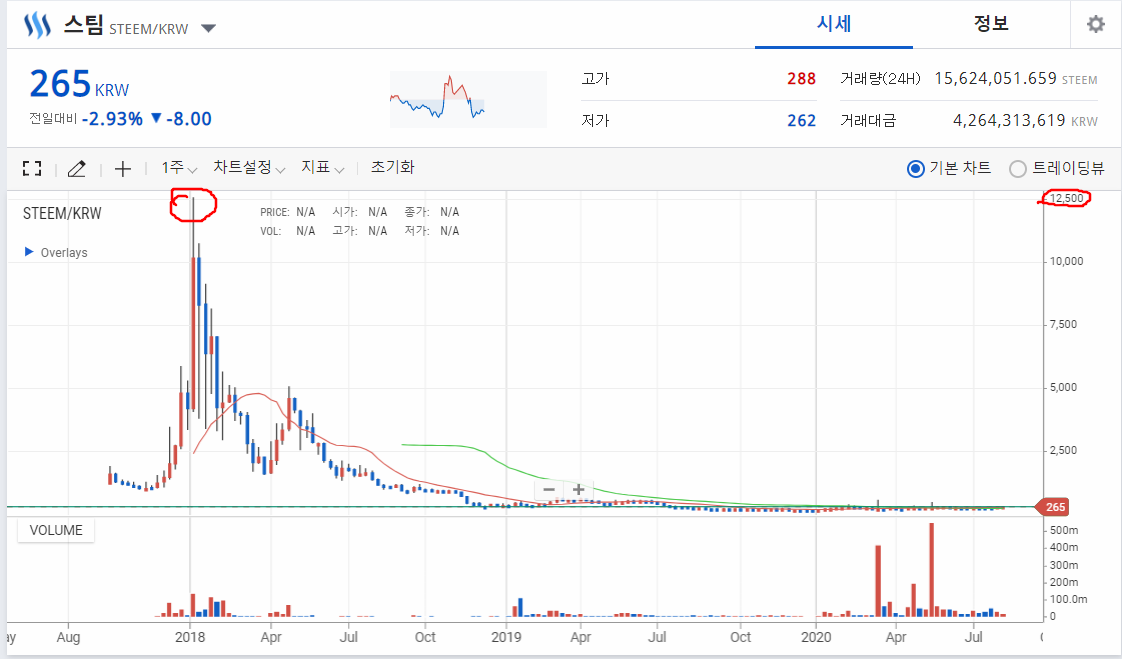Viewport: 1122px width, 659px height.
Task: Select the 트레이딩뷰 radio button
Action: click(1018, 169)
